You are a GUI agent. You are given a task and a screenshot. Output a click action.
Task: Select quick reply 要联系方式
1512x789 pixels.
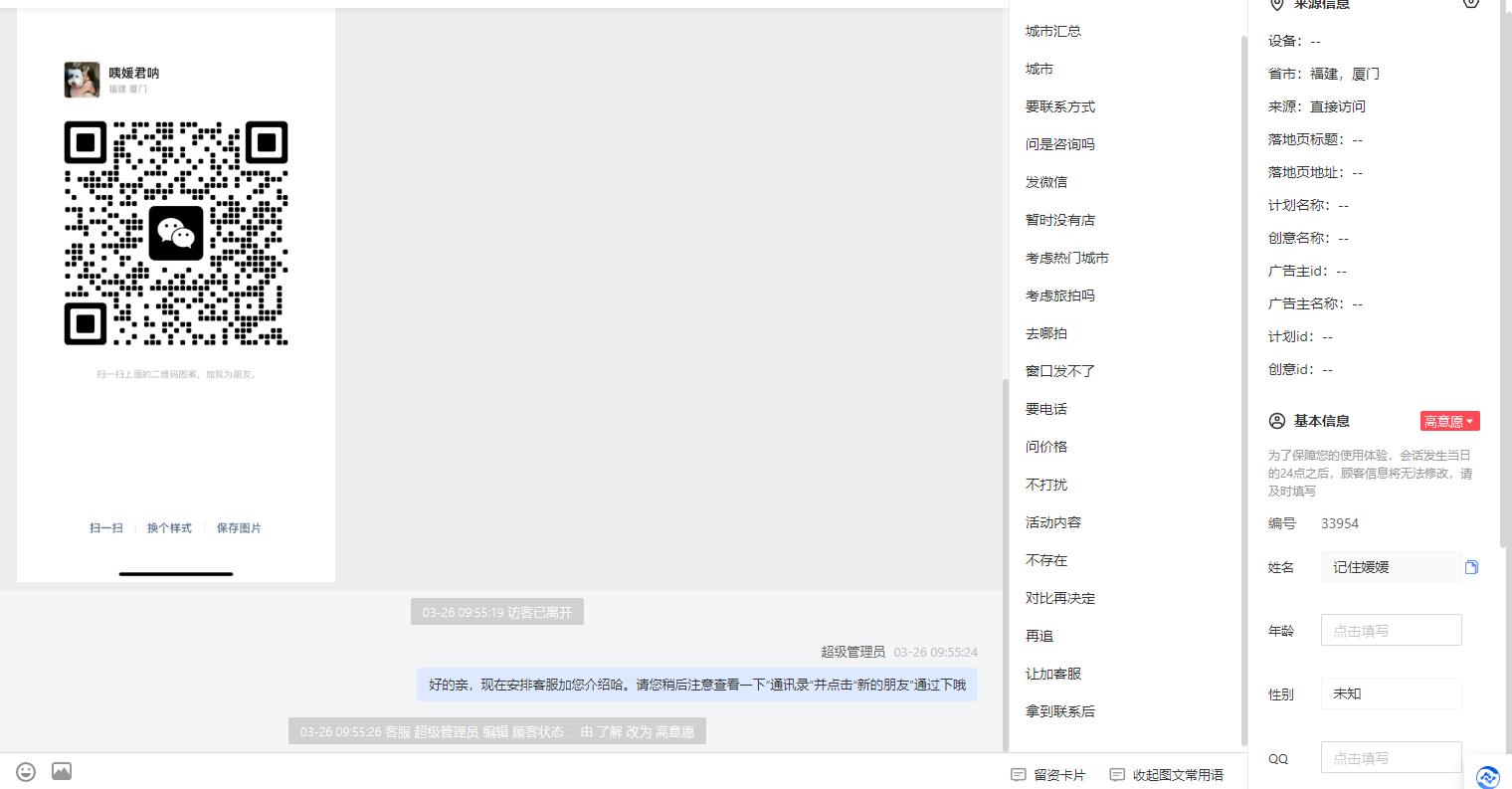point(1060,106)
